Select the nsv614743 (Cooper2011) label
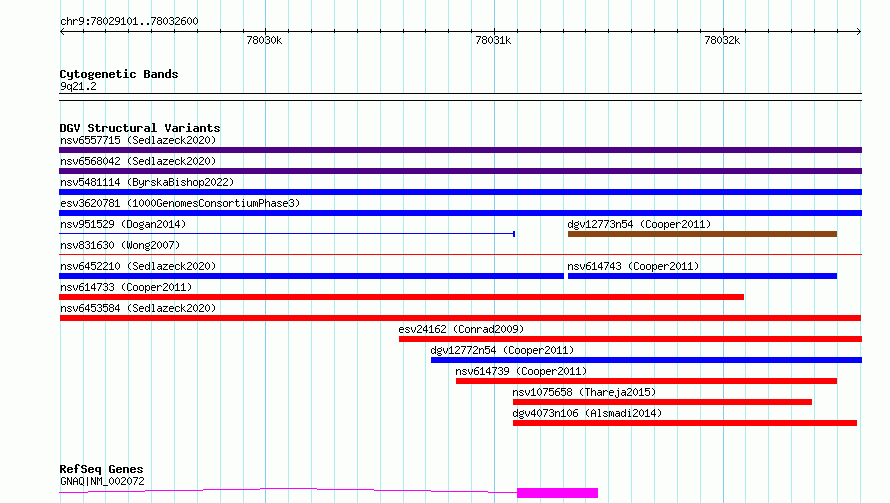 633,266
